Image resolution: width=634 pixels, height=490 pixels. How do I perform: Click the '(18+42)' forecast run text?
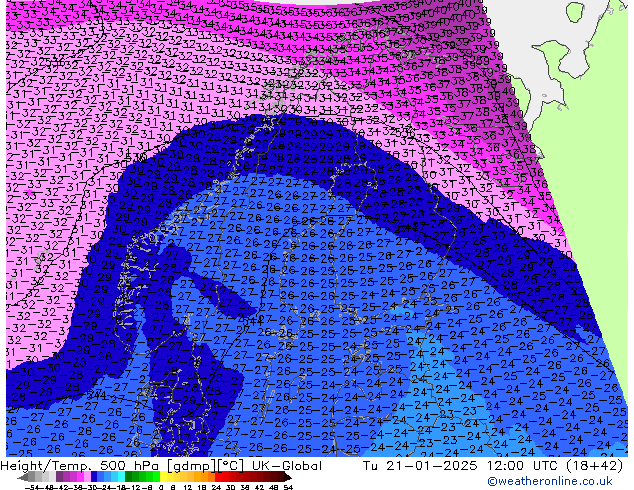[594, 466]
